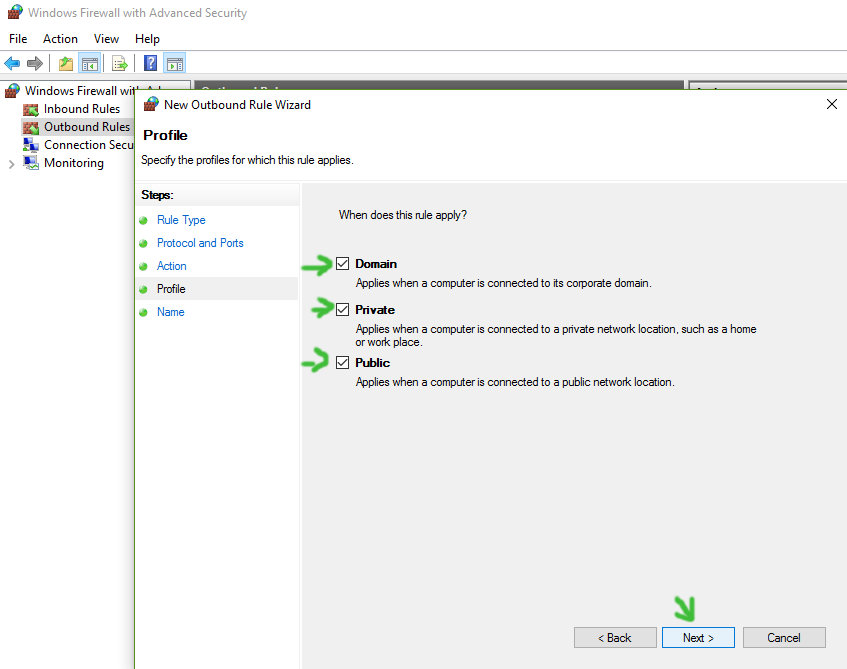Uncheck the Private profile checkbox
The width and height of the screenshot is (847, 669).
(342, 310)
